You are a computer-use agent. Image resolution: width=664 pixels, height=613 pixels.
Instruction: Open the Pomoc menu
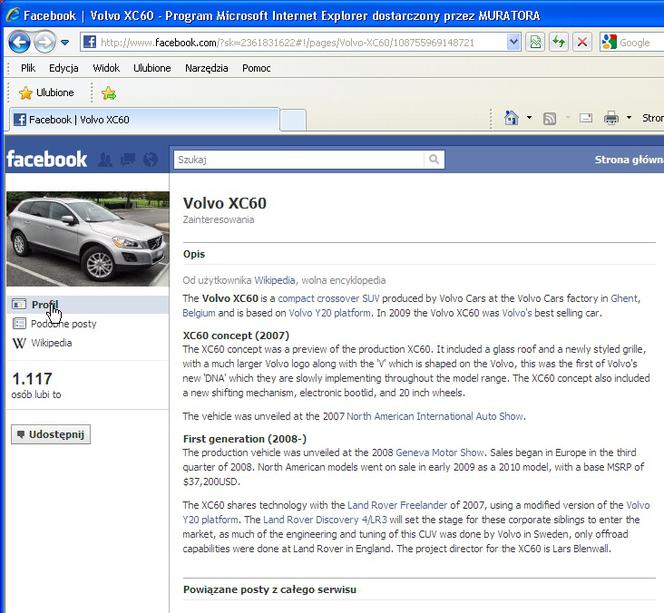tap(256, 68)
